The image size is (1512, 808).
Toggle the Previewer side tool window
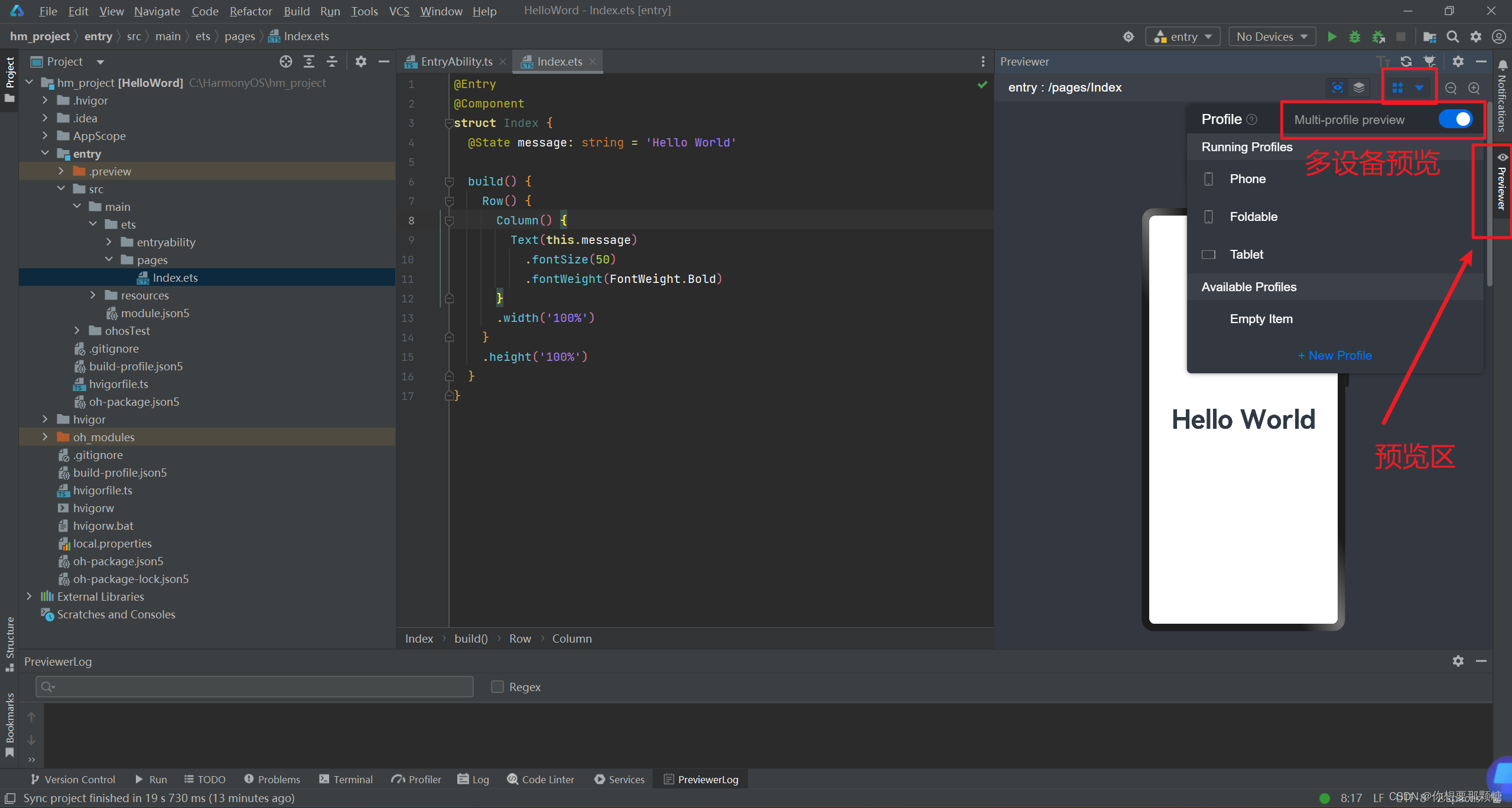pos(1501,183)
